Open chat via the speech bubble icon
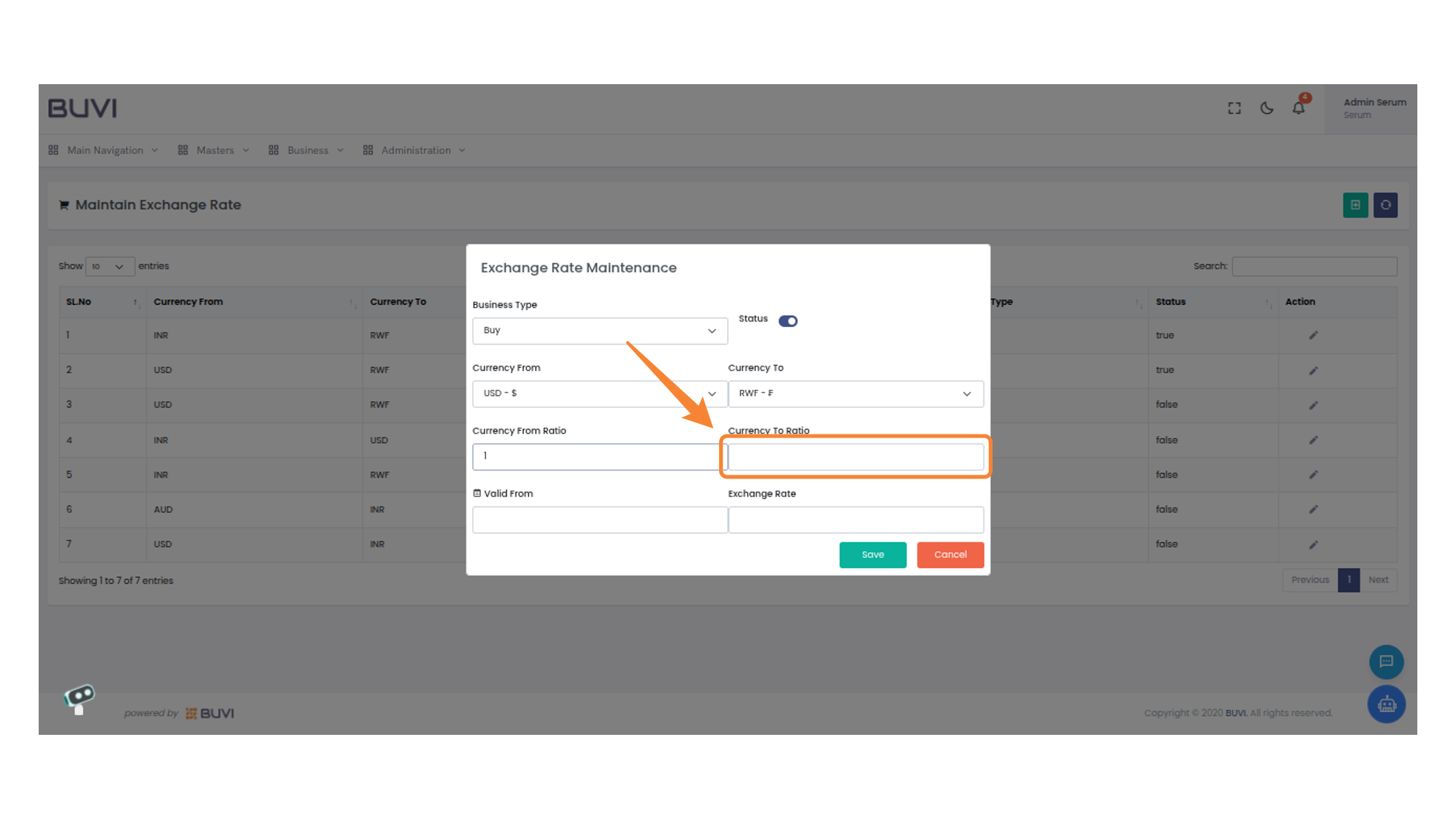1456x819 pixels. point(1386,662)
